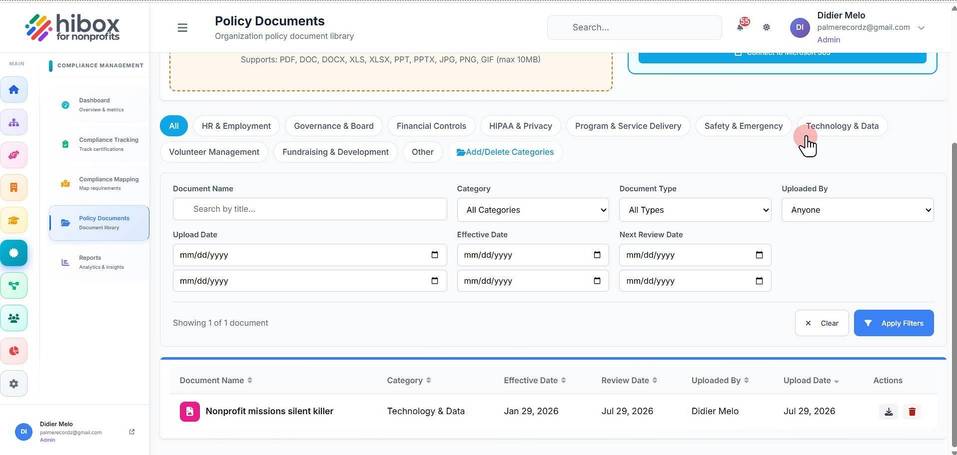
Task: Expand the Document Type dropdown
Action: tap(695, 209)
